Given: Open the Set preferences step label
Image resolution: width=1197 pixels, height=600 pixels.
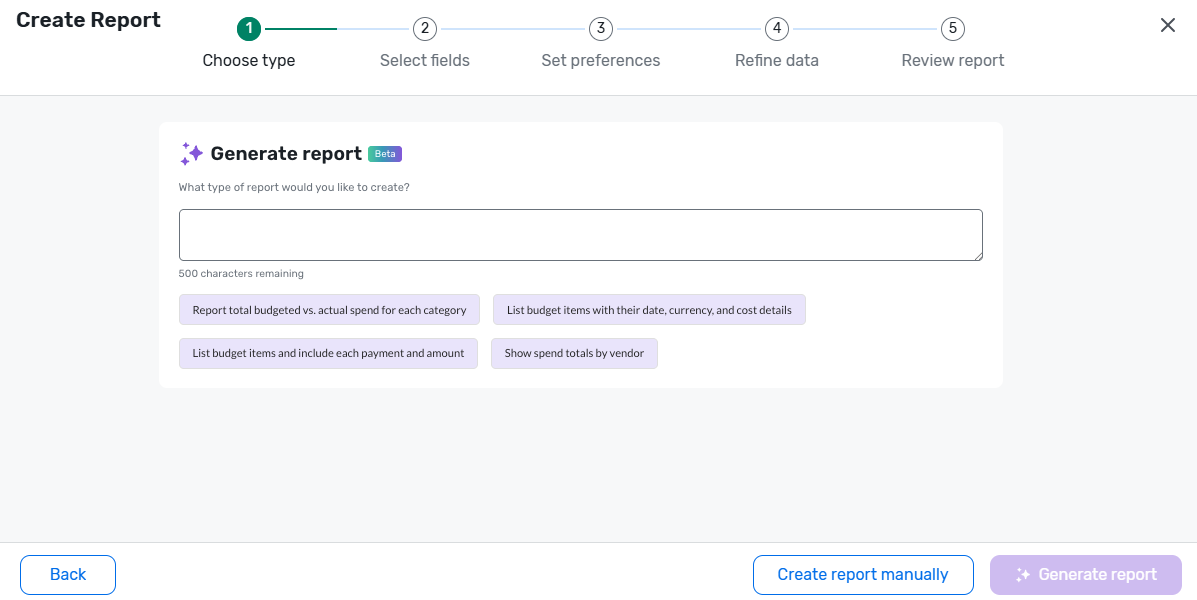Looking at the screenshot, I should tap(601, 60).
